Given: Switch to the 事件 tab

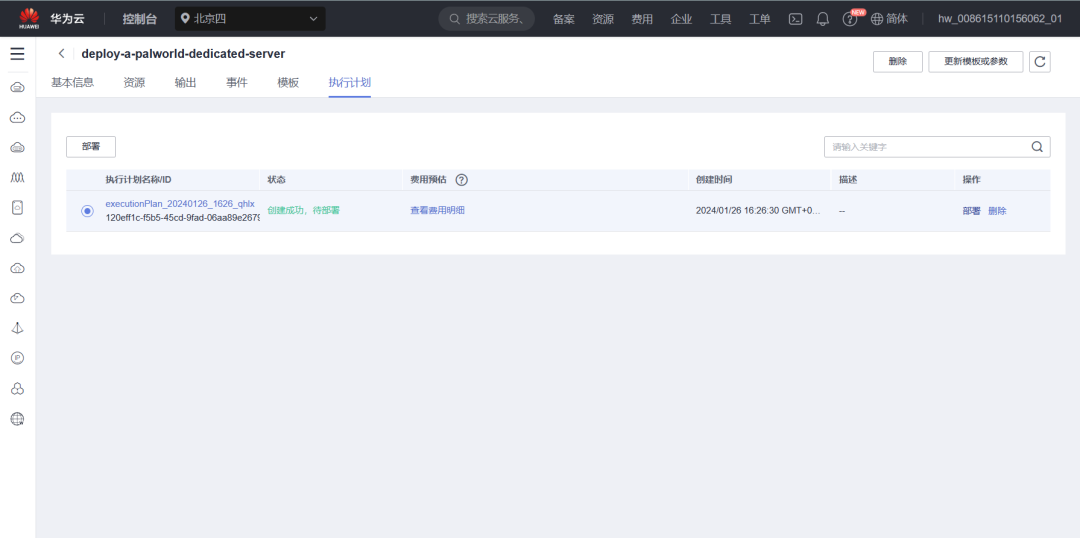Looking at the screenshot, I should click(237, 83).
